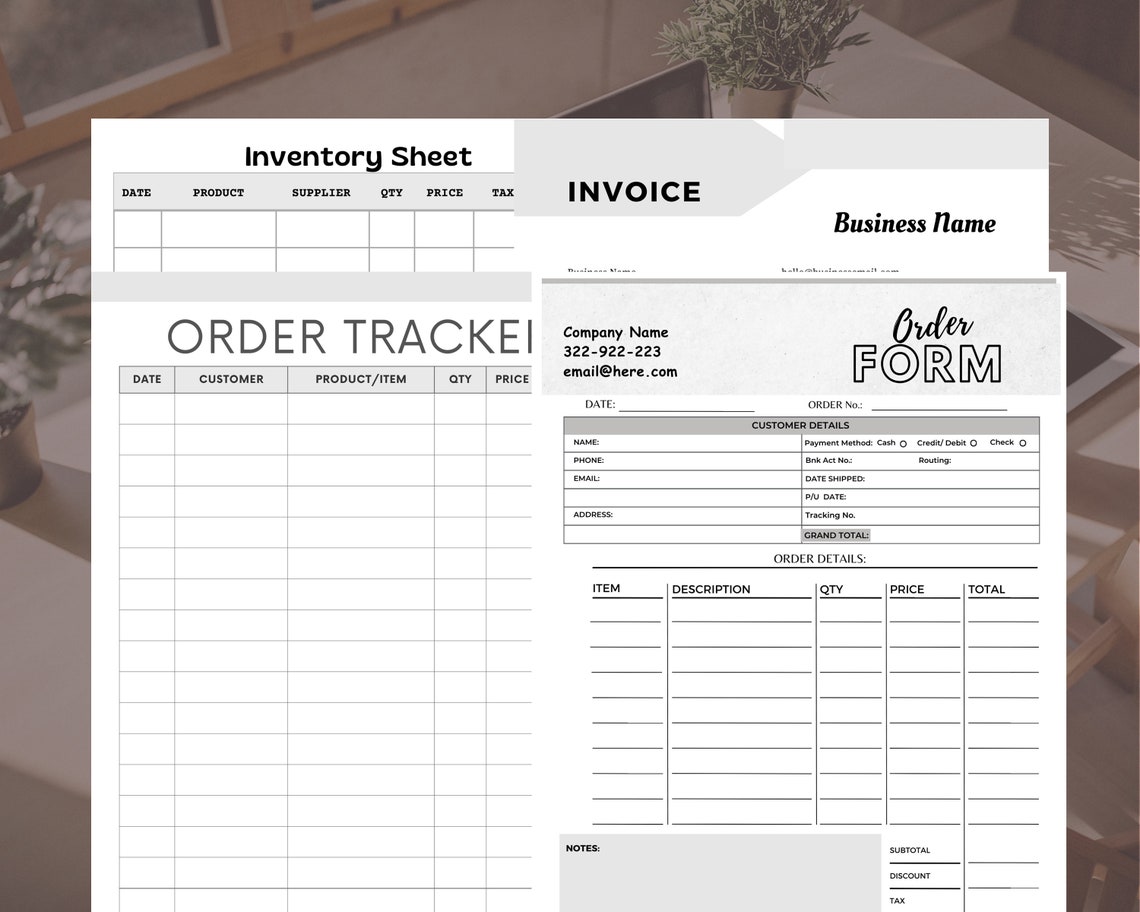The width and height of the screenshot is (1140, 912).
Task: Select the Cash payment method radio button
Action: pyautogui.click(x=902, y=442)
